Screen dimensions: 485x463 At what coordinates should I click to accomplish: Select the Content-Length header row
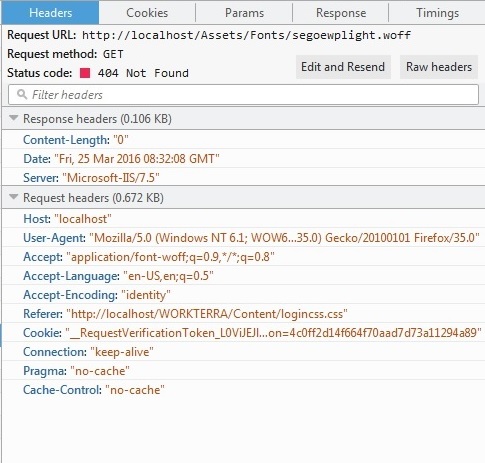point(243,140)
